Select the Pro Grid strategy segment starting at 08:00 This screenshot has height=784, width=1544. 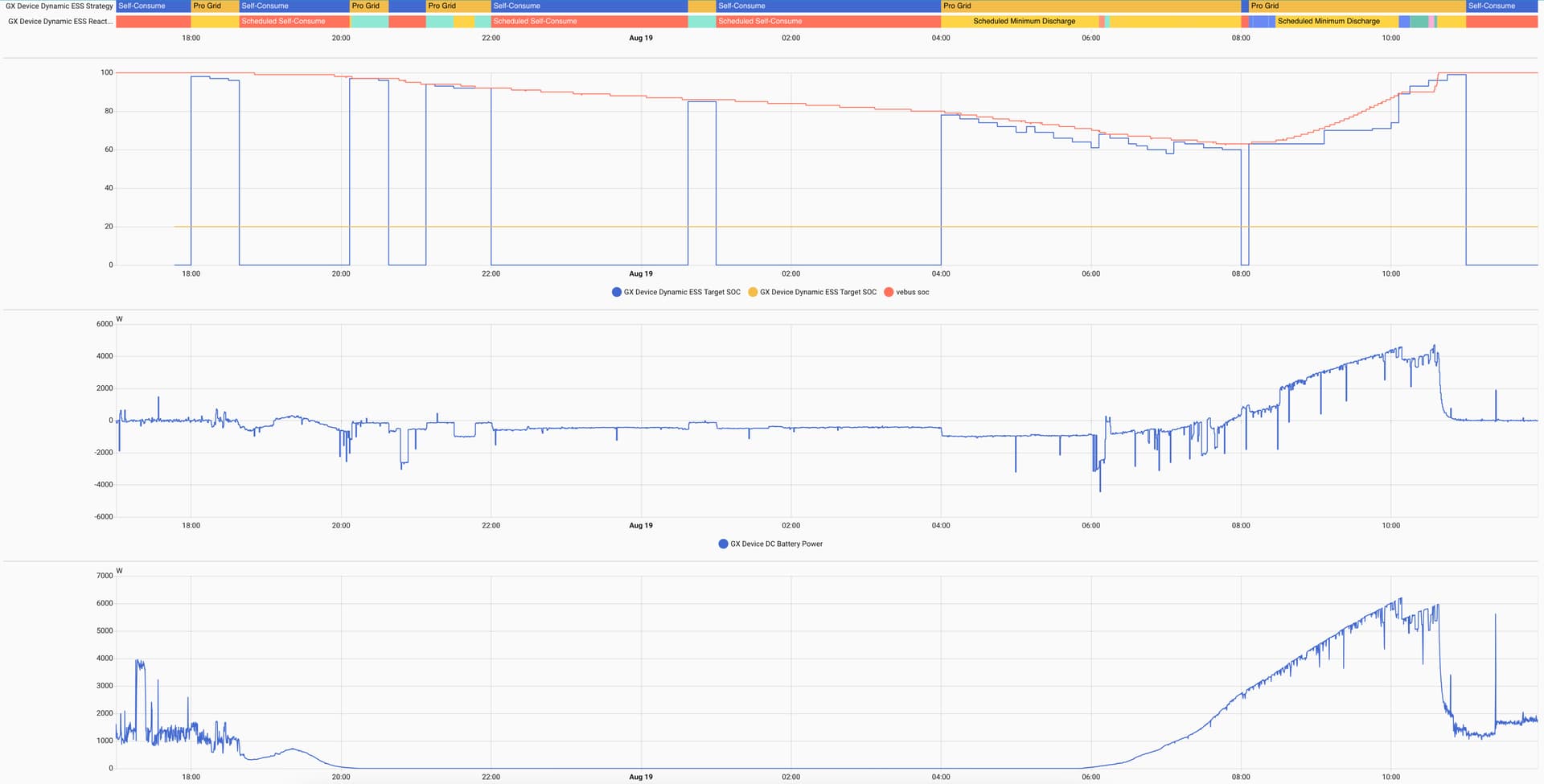1357,6
